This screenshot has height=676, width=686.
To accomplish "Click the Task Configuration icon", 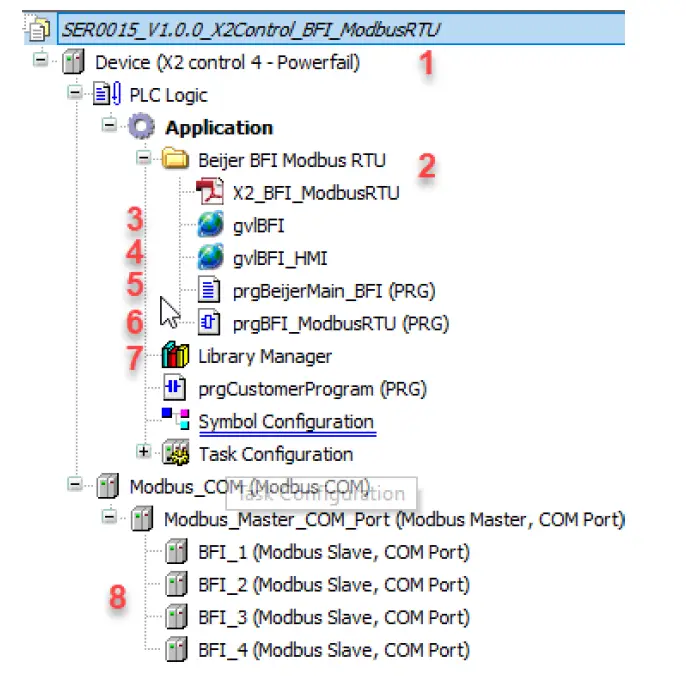I will pos(175,452).
